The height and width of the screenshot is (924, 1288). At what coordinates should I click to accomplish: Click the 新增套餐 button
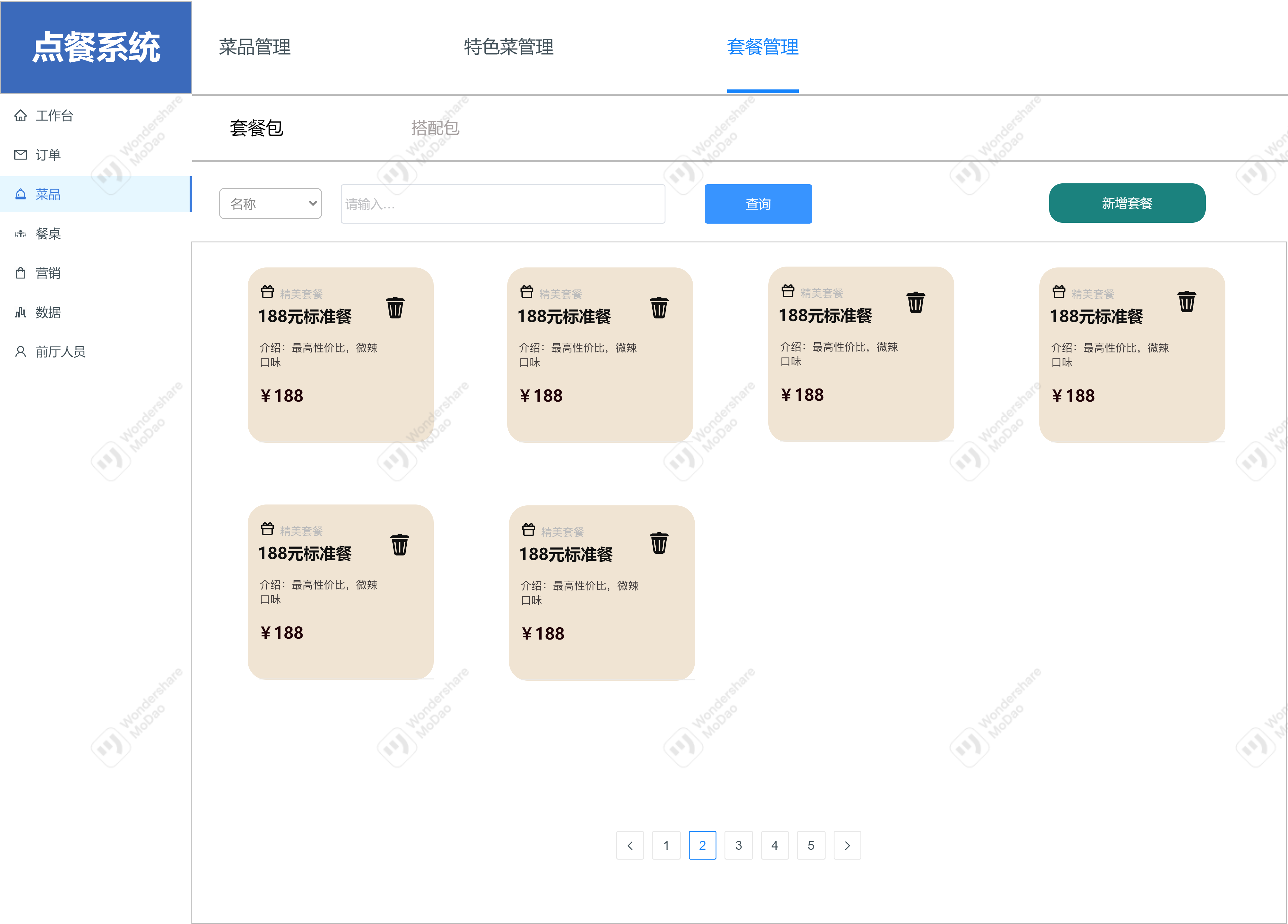[1127, 203]
